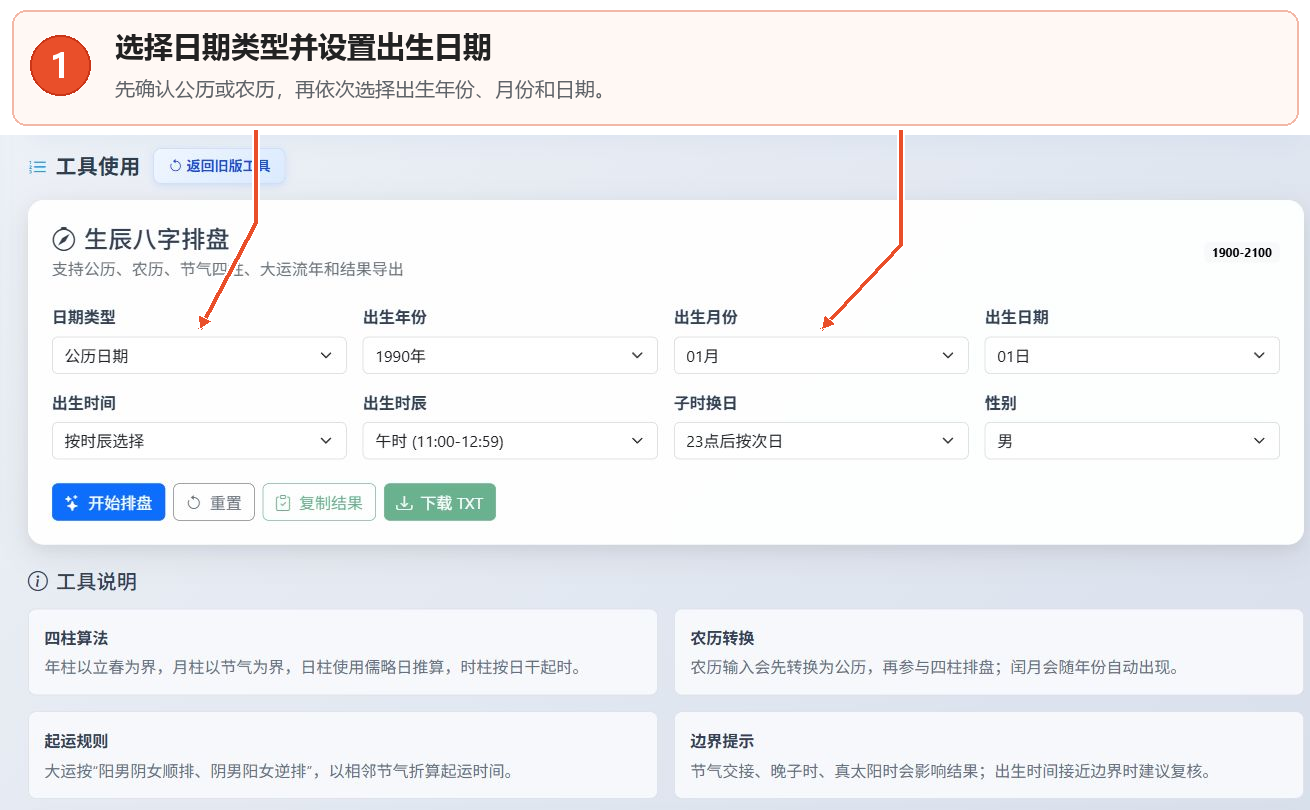Image resolution: width=1310 pixels, height=810 pixels.
Task: Click the 农历转换 info card
Action: click(988, 652)
